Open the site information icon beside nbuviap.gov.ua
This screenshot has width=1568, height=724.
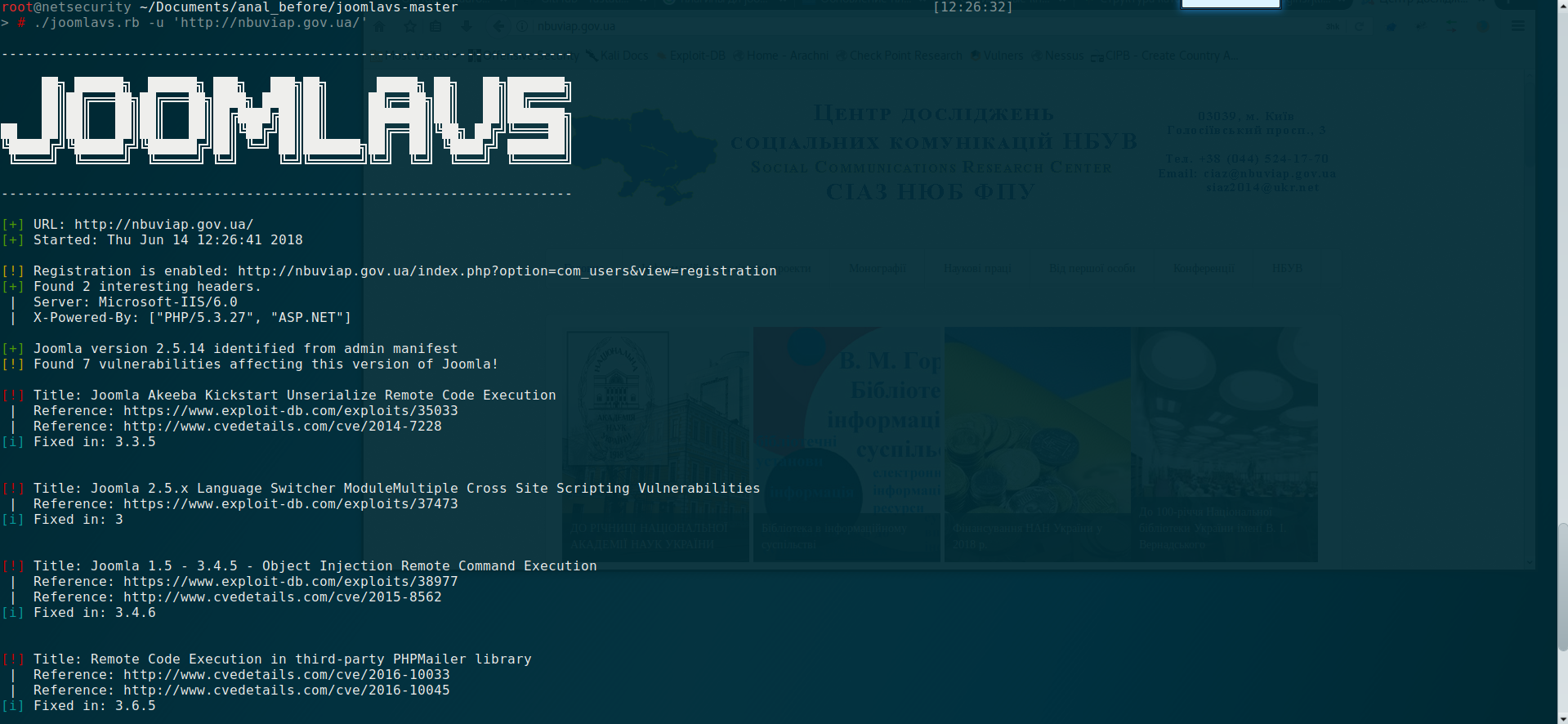(522, 26)
